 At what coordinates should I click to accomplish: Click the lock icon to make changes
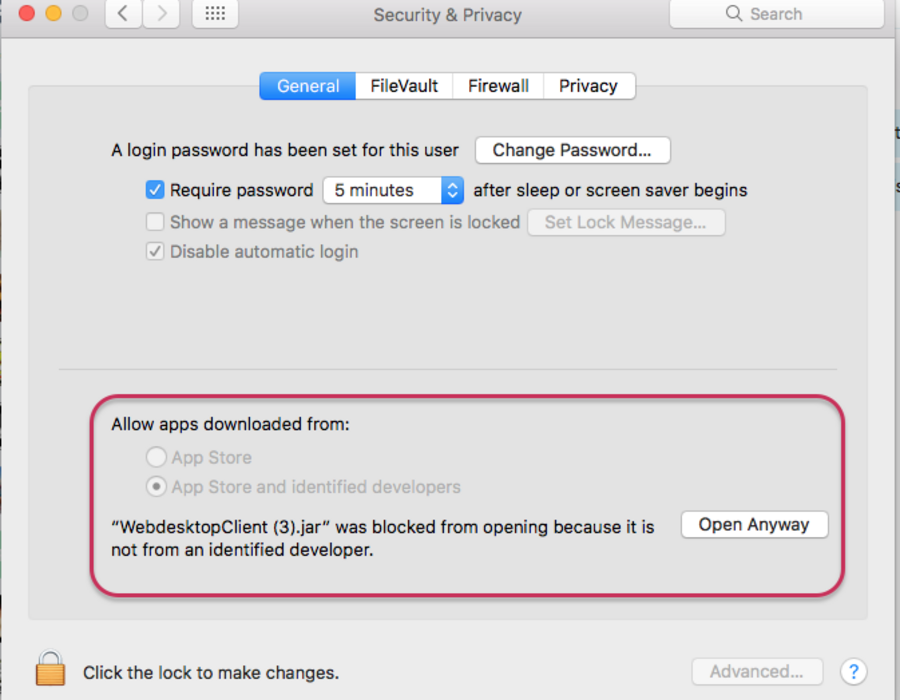pos(50,668)
